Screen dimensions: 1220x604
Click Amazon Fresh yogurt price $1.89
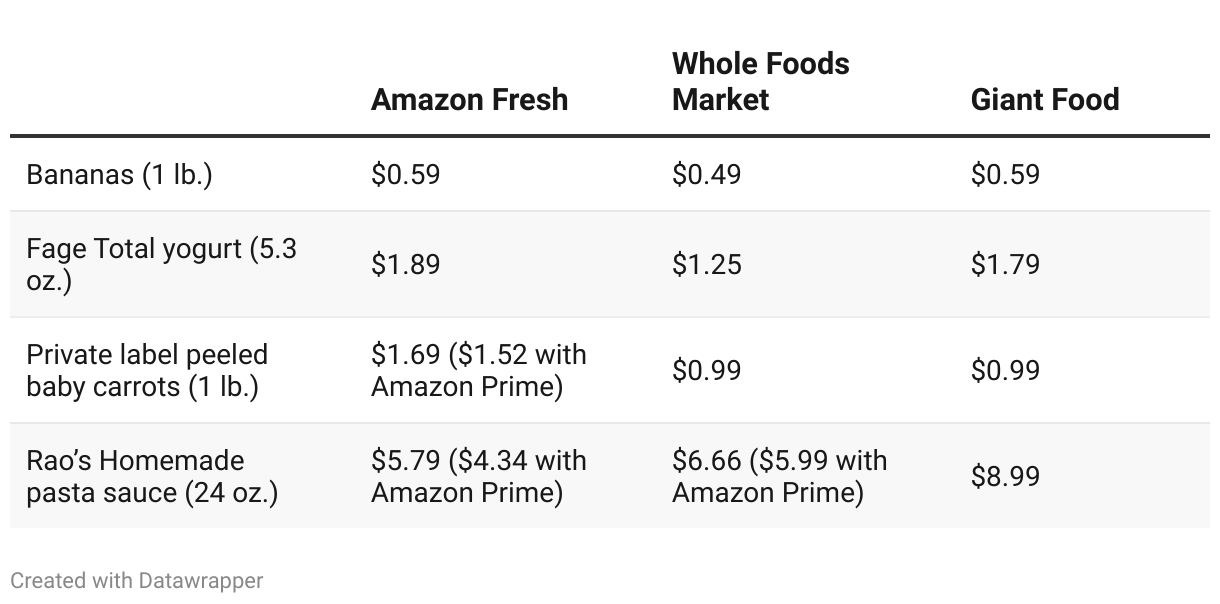[405, 264]
